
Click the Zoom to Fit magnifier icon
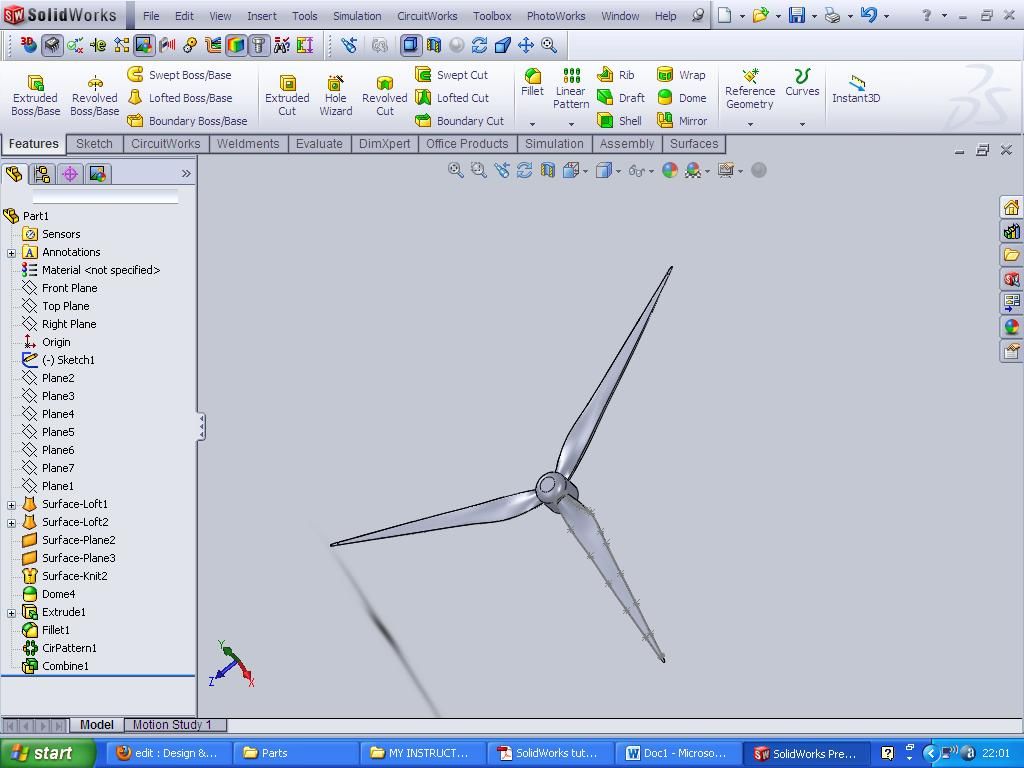(x=455, y=171)
